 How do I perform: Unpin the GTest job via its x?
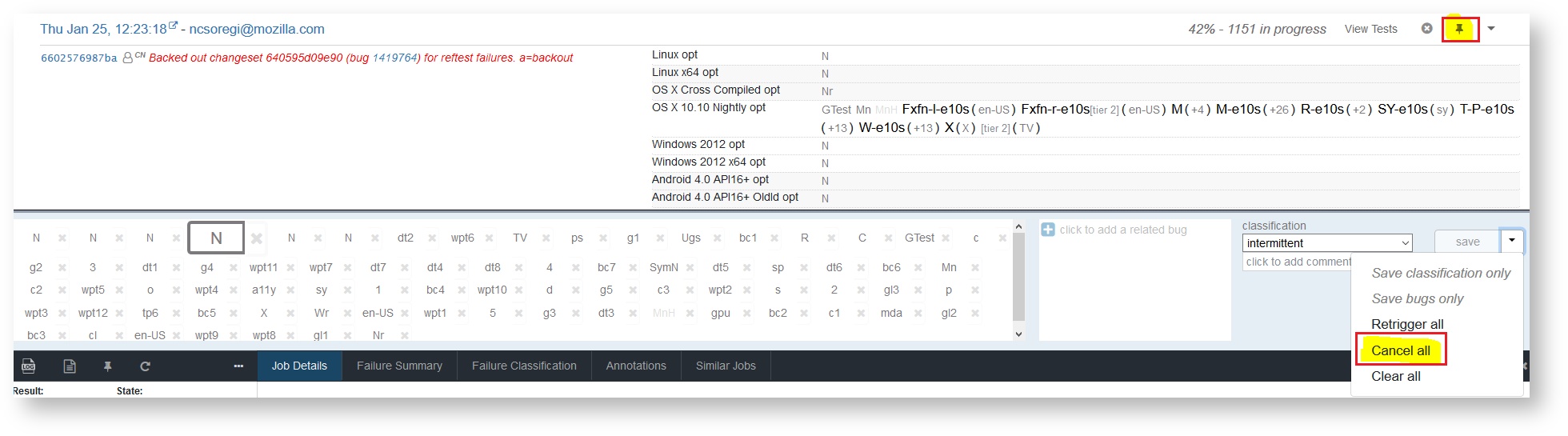point(946,238)
